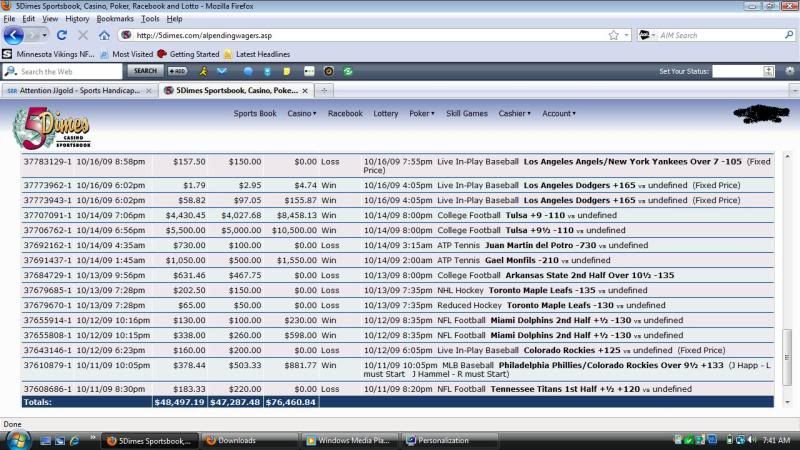This screenshot has width=800, height=450.
Task: Open Minnesota Vikings NF... bookmark
Action: tap(49, 54)
